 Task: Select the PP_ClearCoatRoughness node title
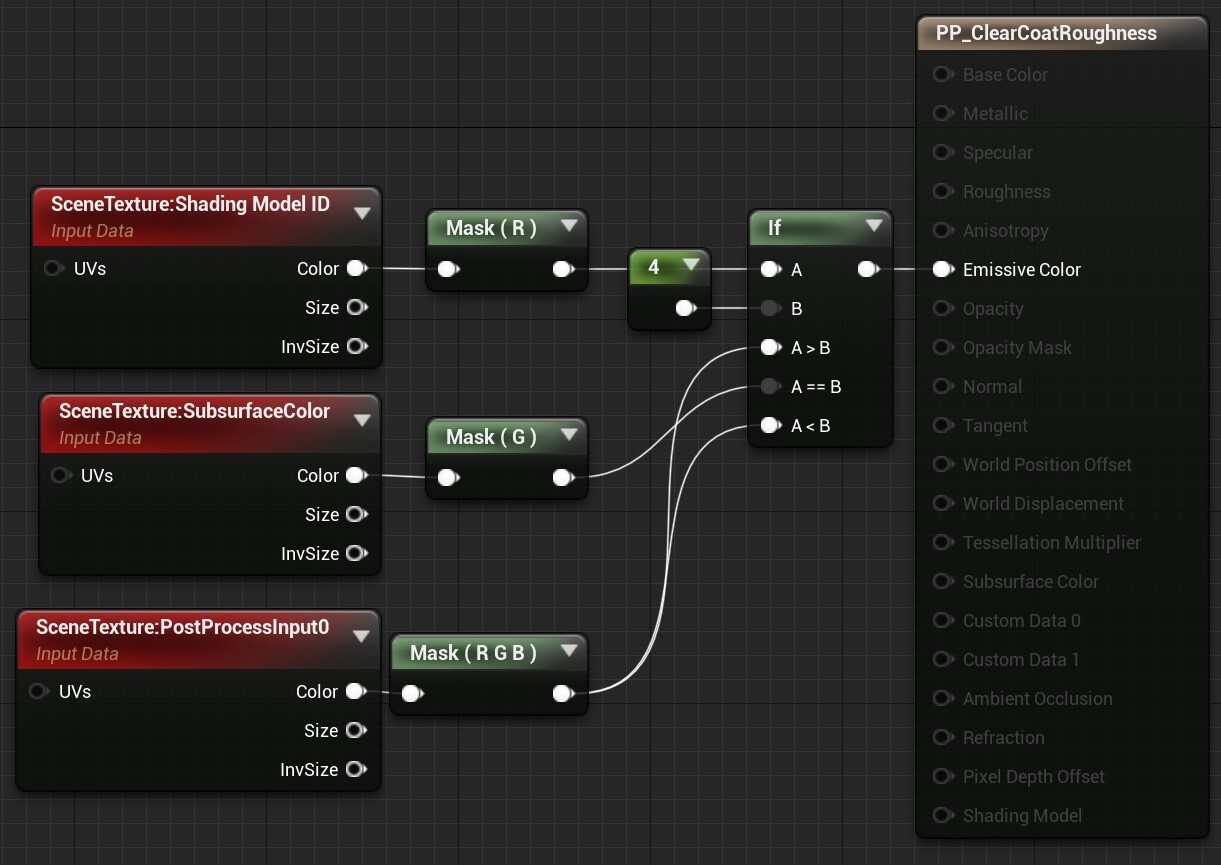[x=1046, y=33]
